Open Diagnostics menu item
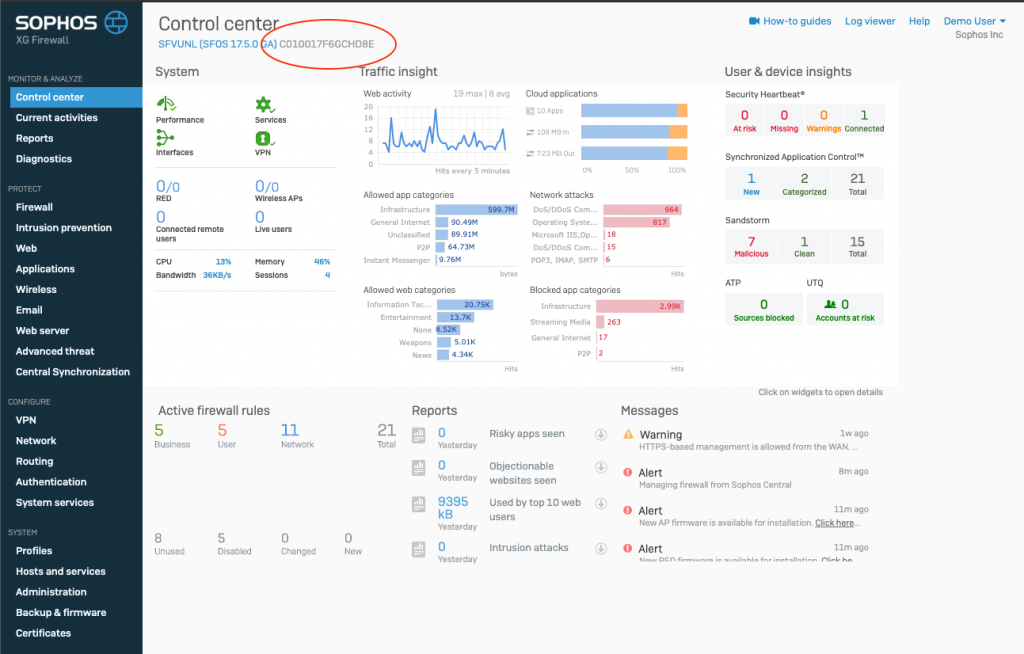1024x654 pixels. pos(44,159)
